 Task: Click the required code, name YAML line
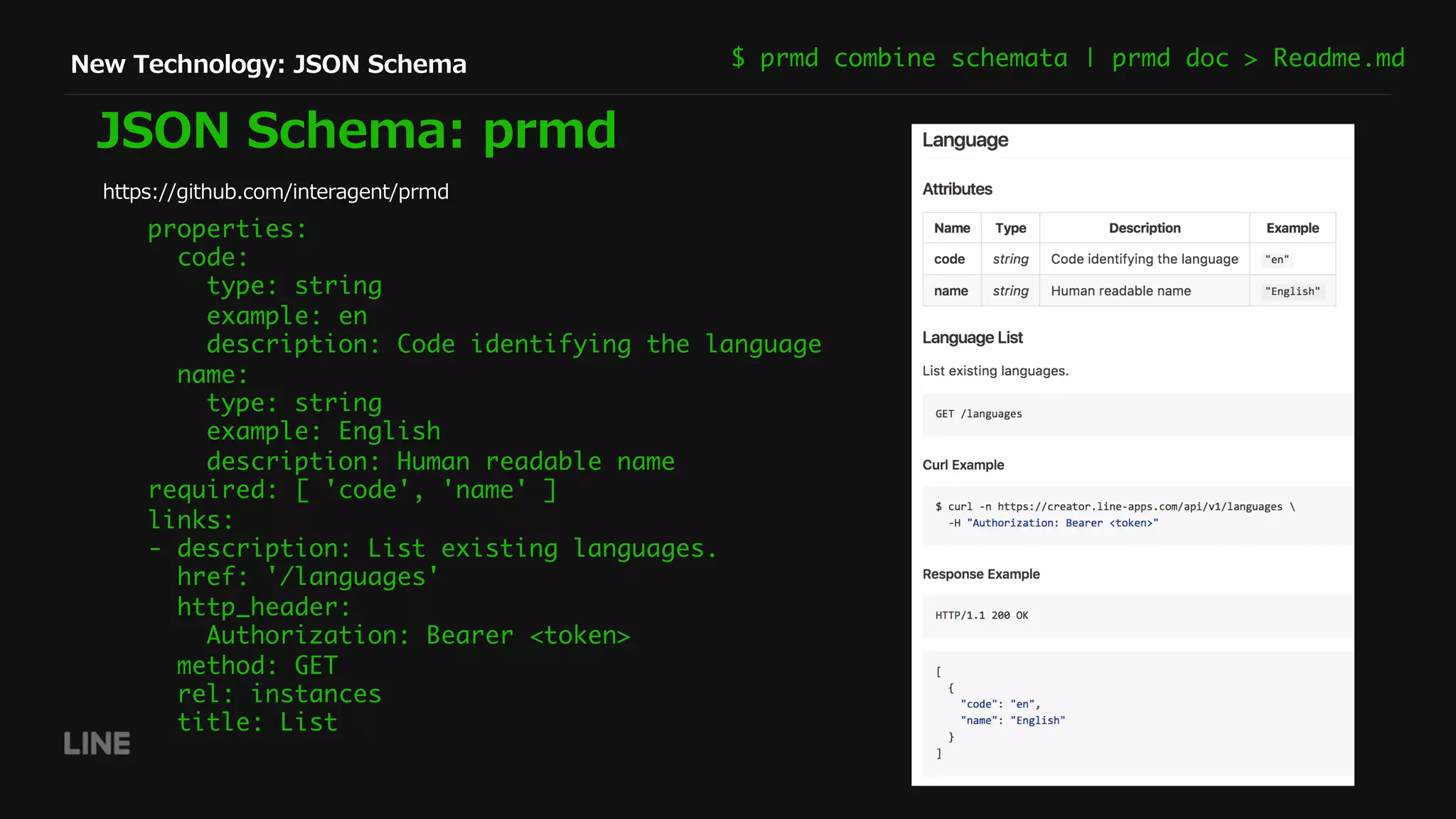352,491
